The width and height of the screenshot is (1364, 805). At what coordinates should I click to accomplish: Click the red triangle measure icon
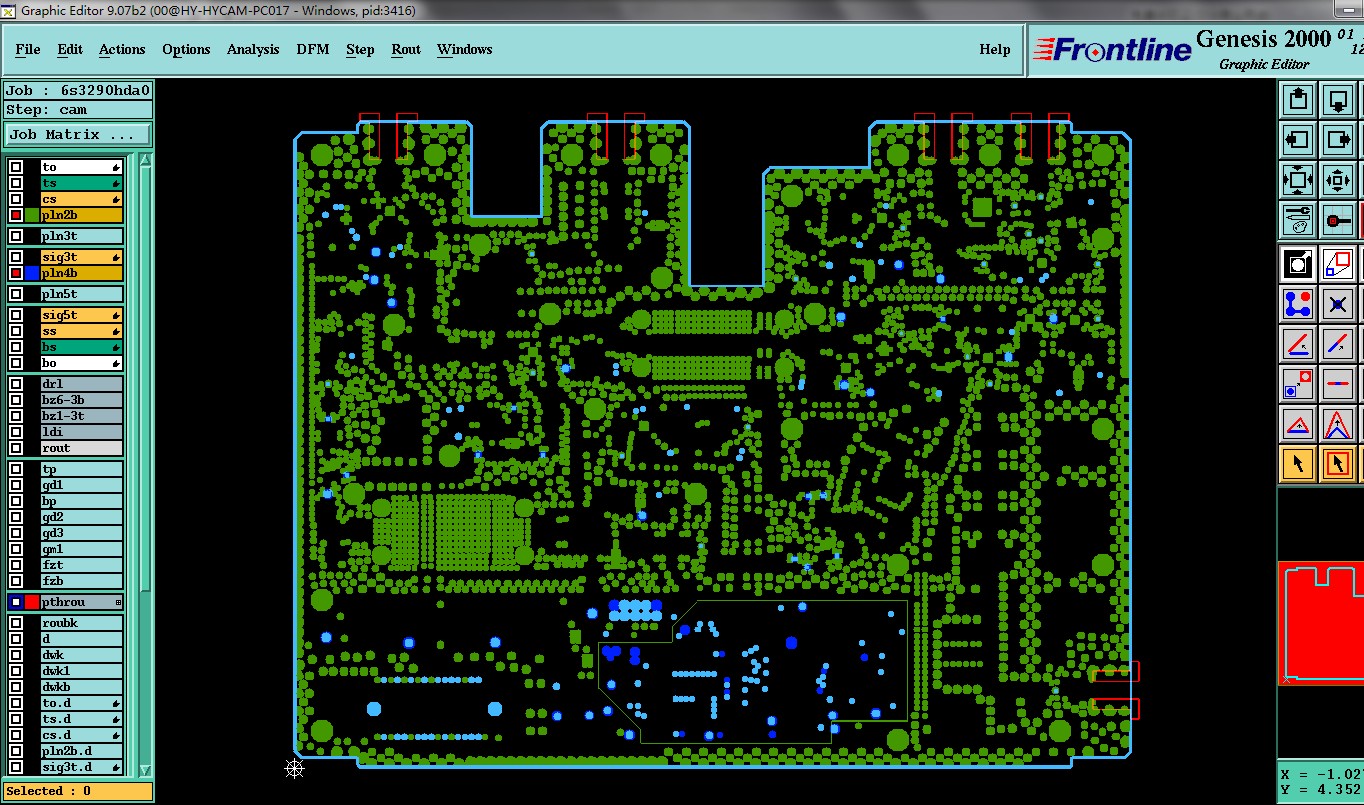point(1298,423)
